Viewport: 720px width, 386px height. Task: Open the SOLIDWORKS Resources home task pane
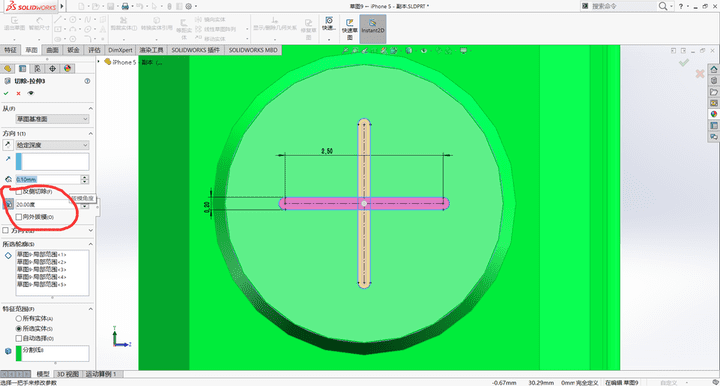(x=714, y=69)
